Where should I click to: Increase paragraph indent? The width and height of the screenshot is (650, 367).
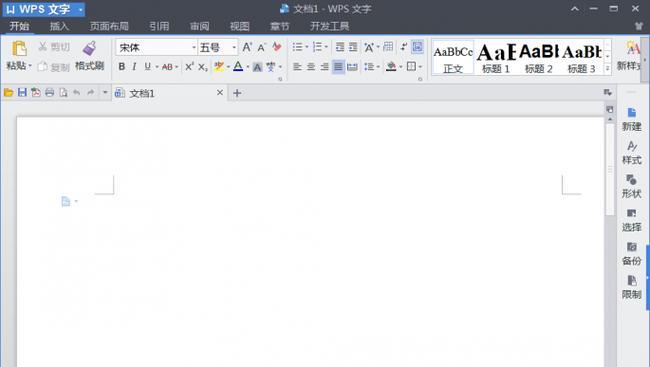[x=353, y=47]
